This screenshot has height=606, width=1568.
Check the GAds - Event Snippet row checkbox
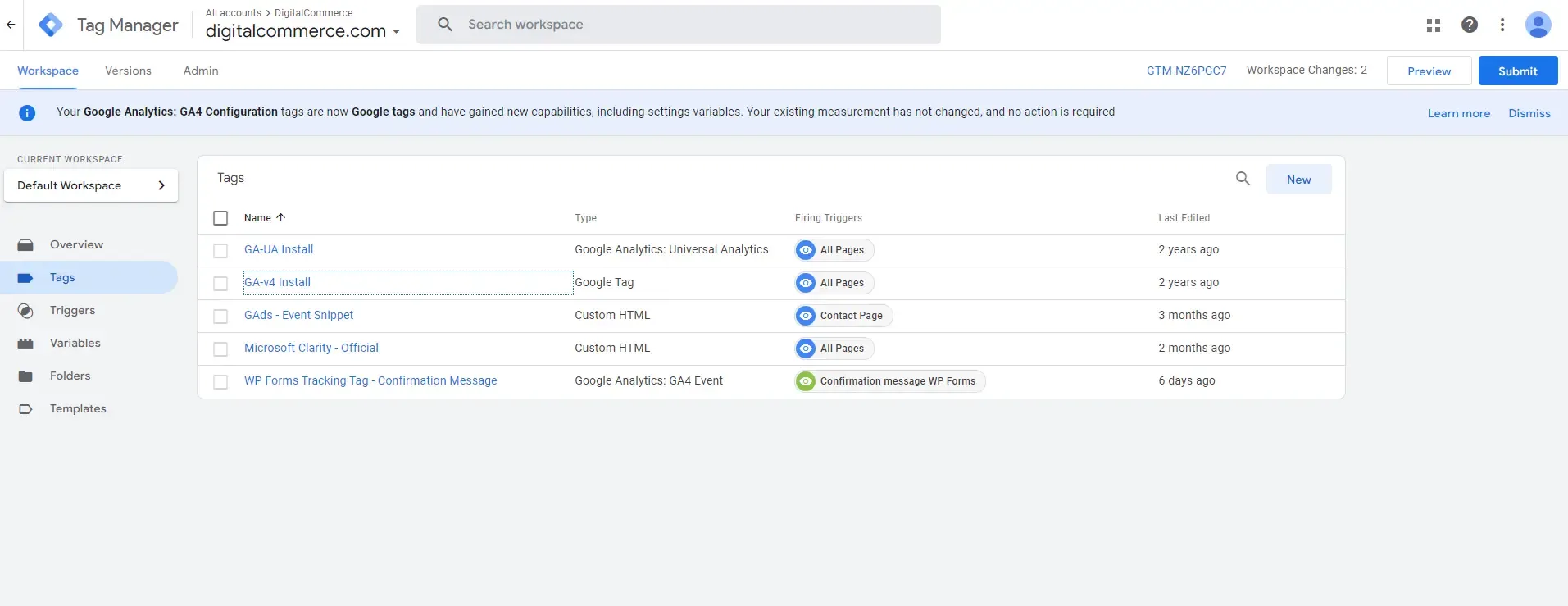click(220, 317)
